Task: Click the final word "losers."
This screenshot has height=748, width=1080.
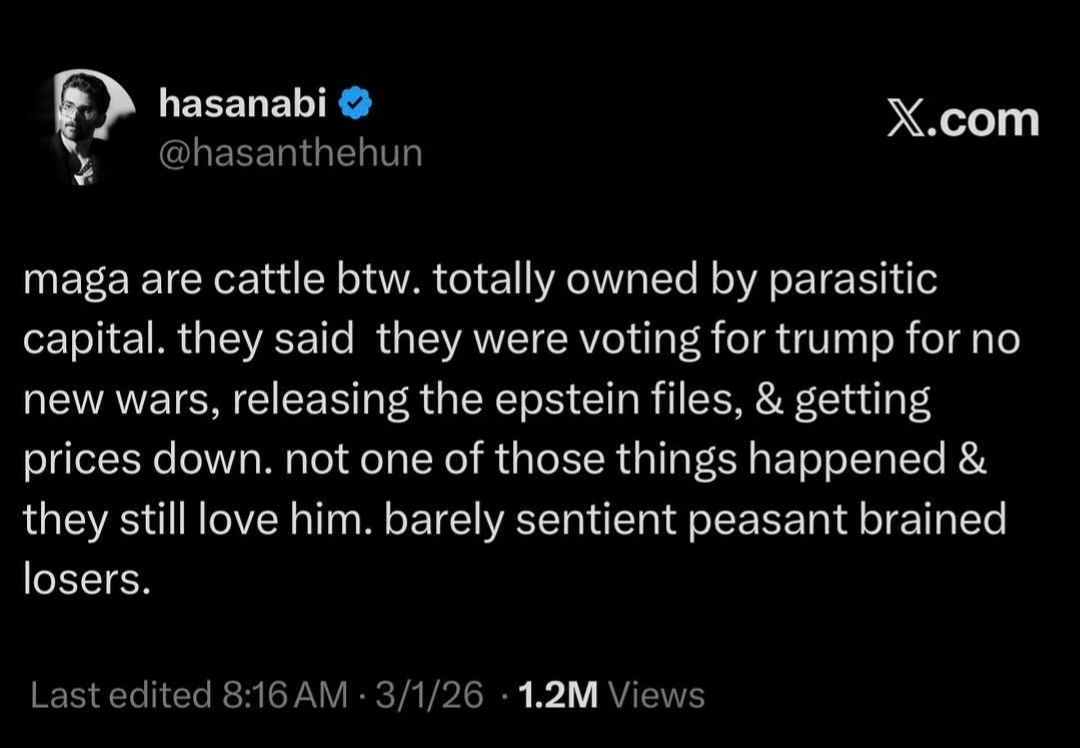Action: (x=86, y=582)
